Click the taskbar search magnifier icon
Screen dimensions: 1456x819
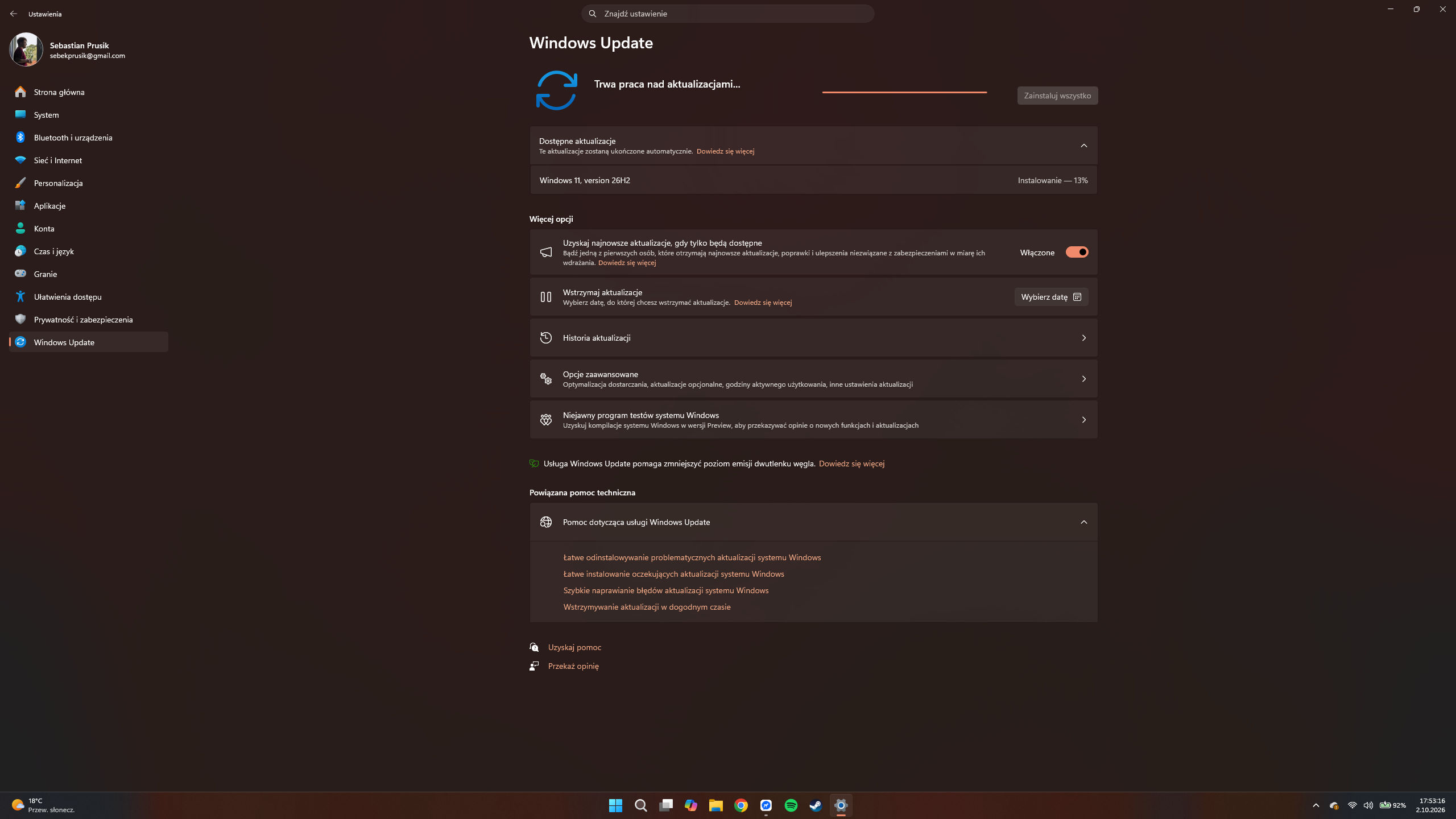640,805
